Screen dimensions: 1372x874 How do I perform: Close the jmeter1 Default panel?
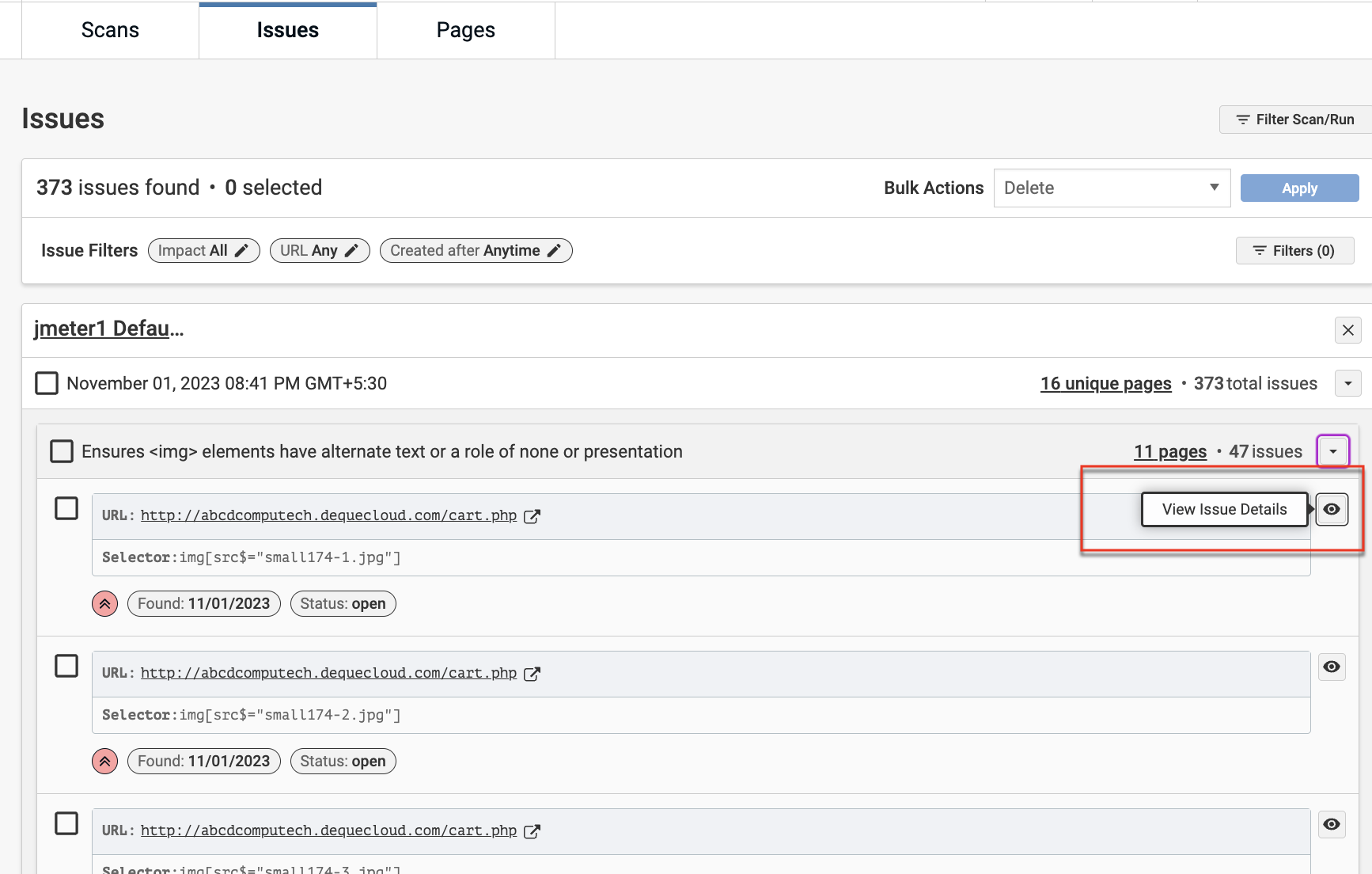pyautogui.click(x=1348, y=330)
